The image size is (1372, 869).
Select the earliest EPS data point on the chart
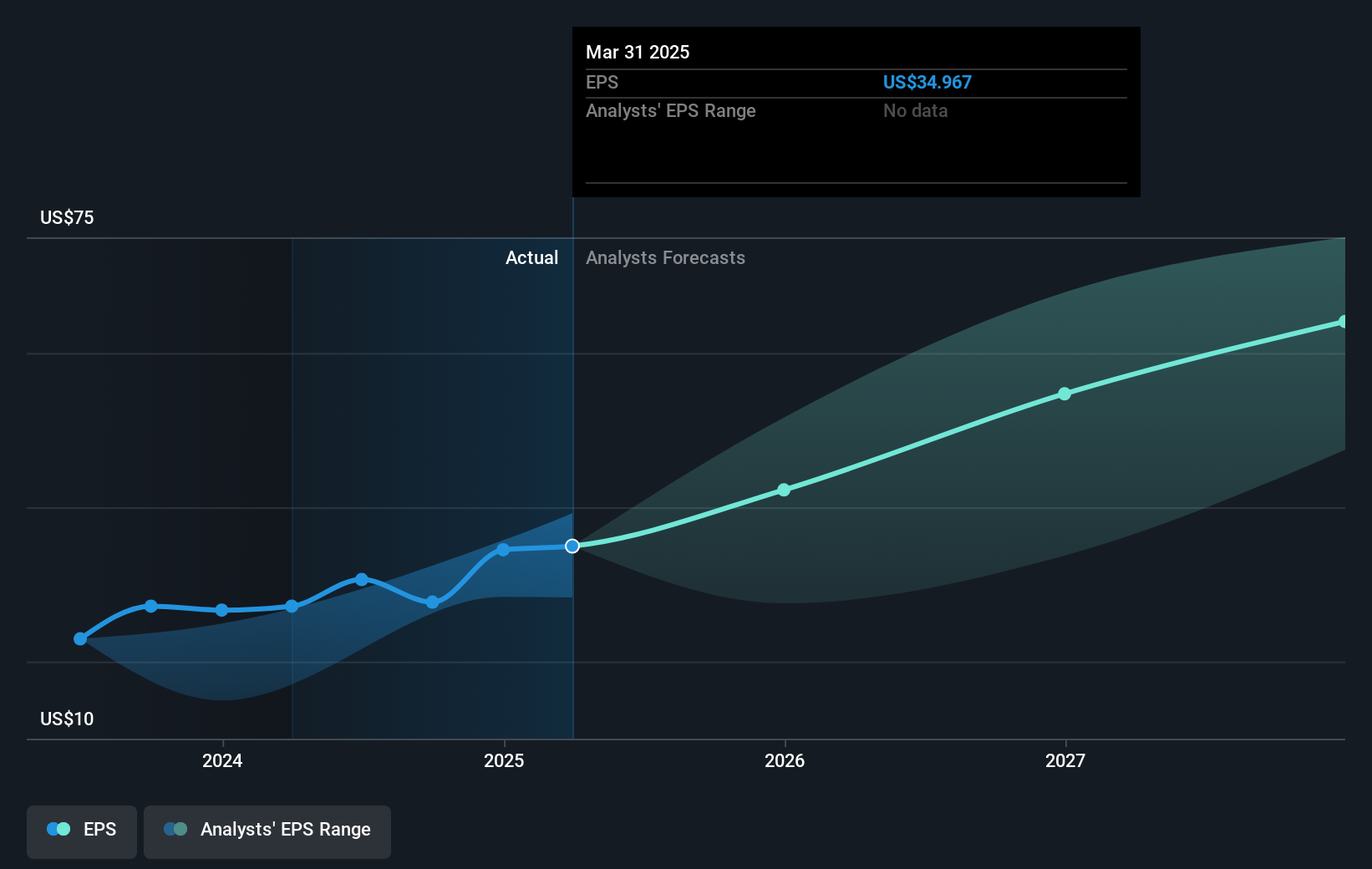tap(79, 638)
